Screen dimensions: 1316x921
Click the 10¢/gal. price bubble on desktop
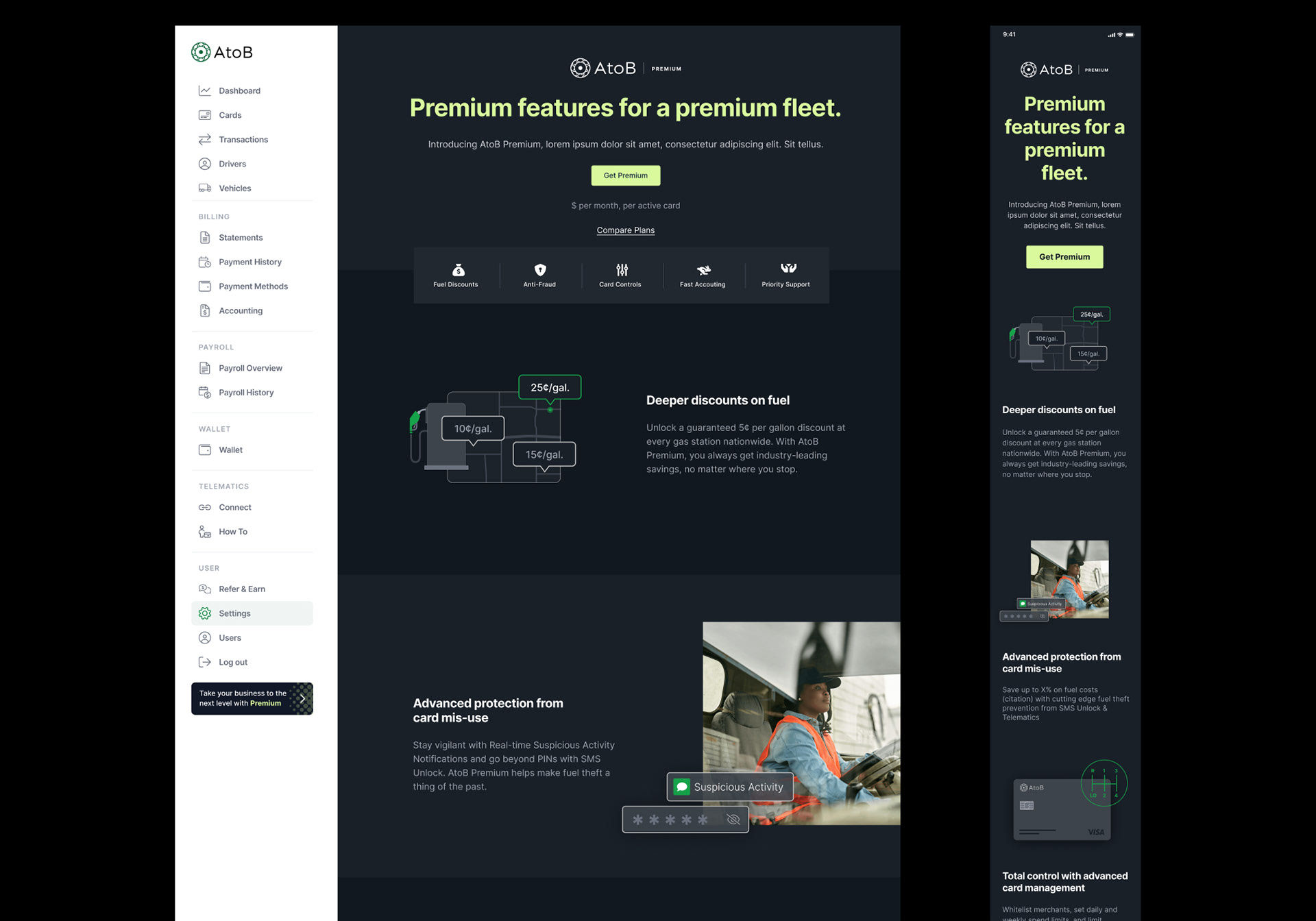coord(473,429)
